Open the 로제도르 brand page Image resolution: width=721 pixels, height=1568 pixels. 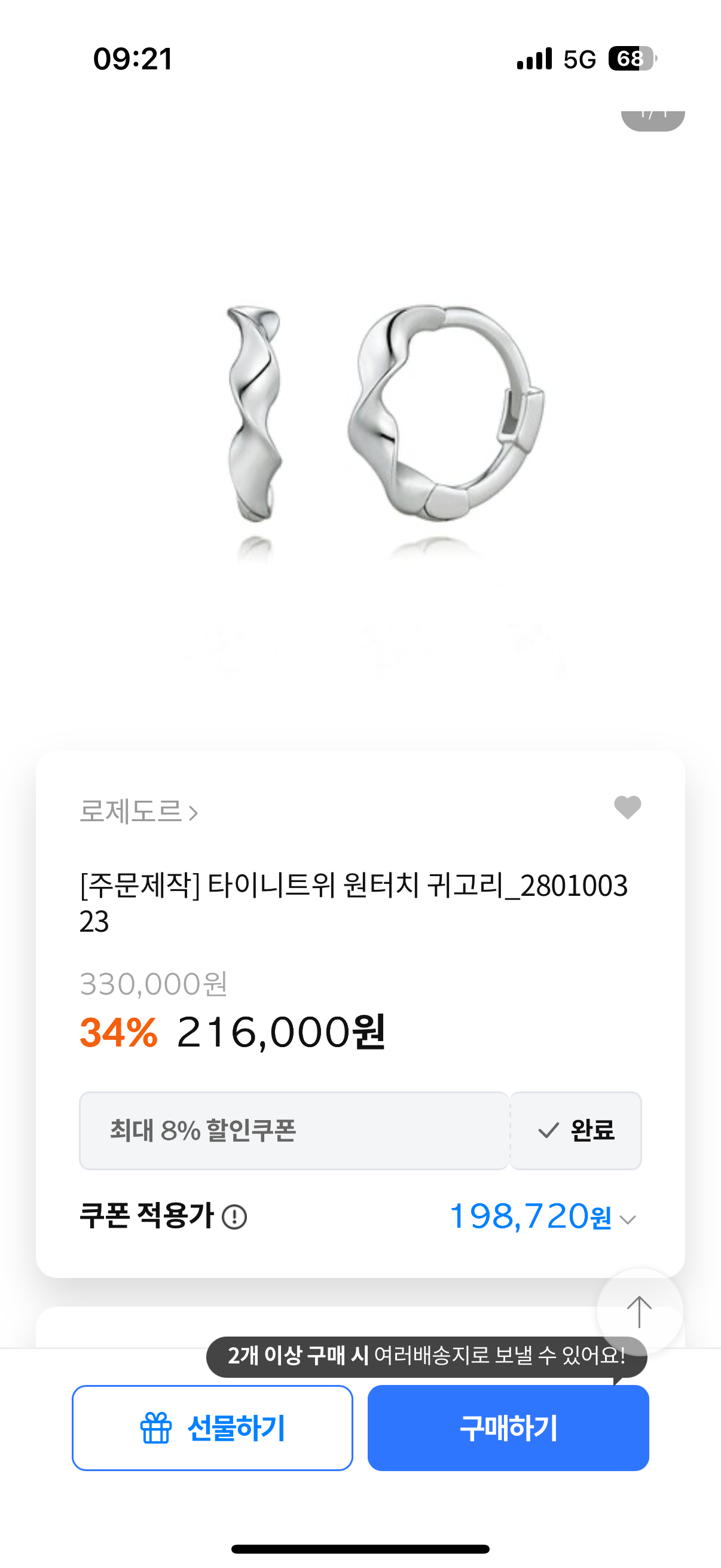[x=131, y=812]
